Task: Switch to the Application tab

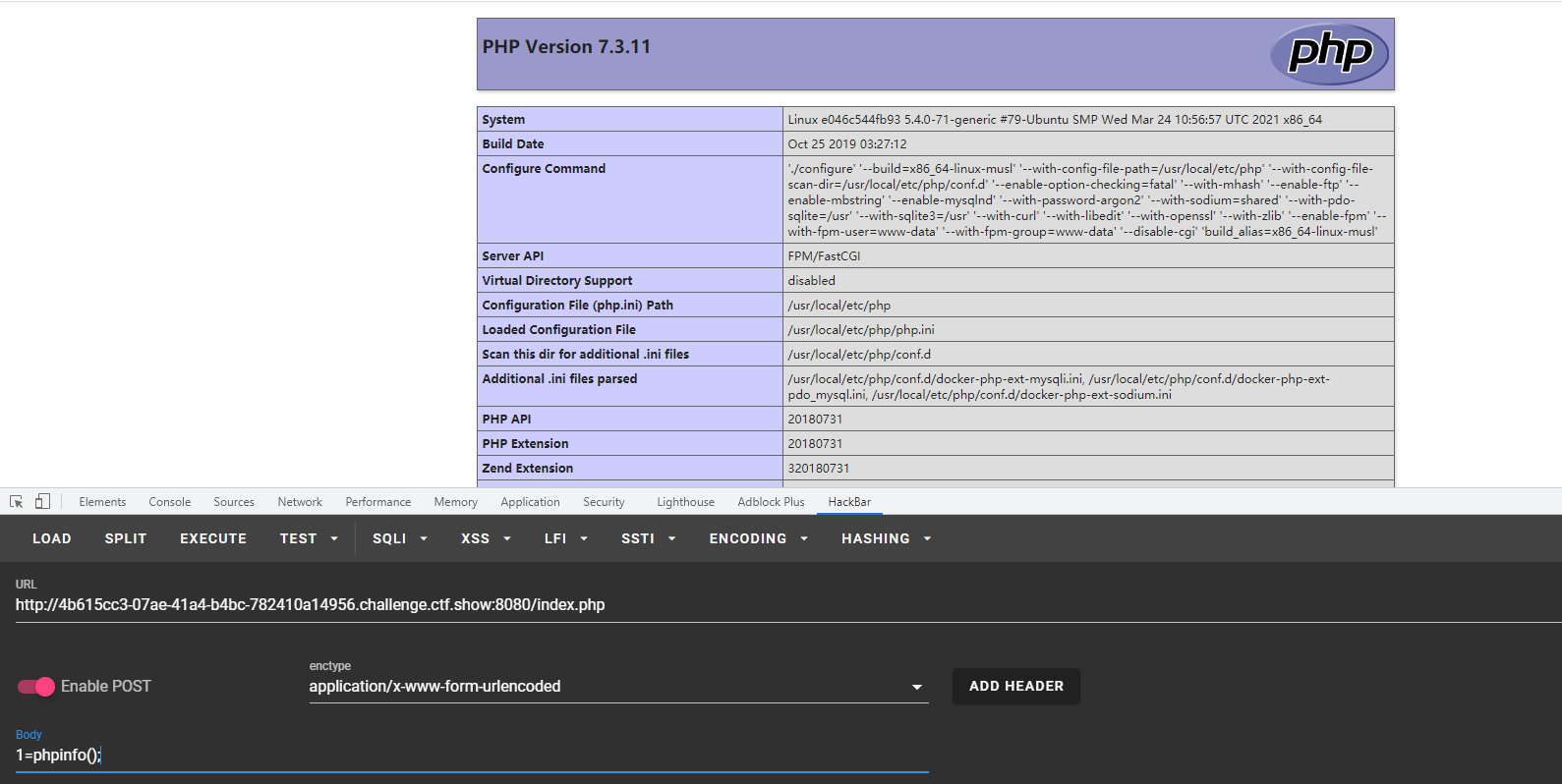Action: (x=530, y=501)
